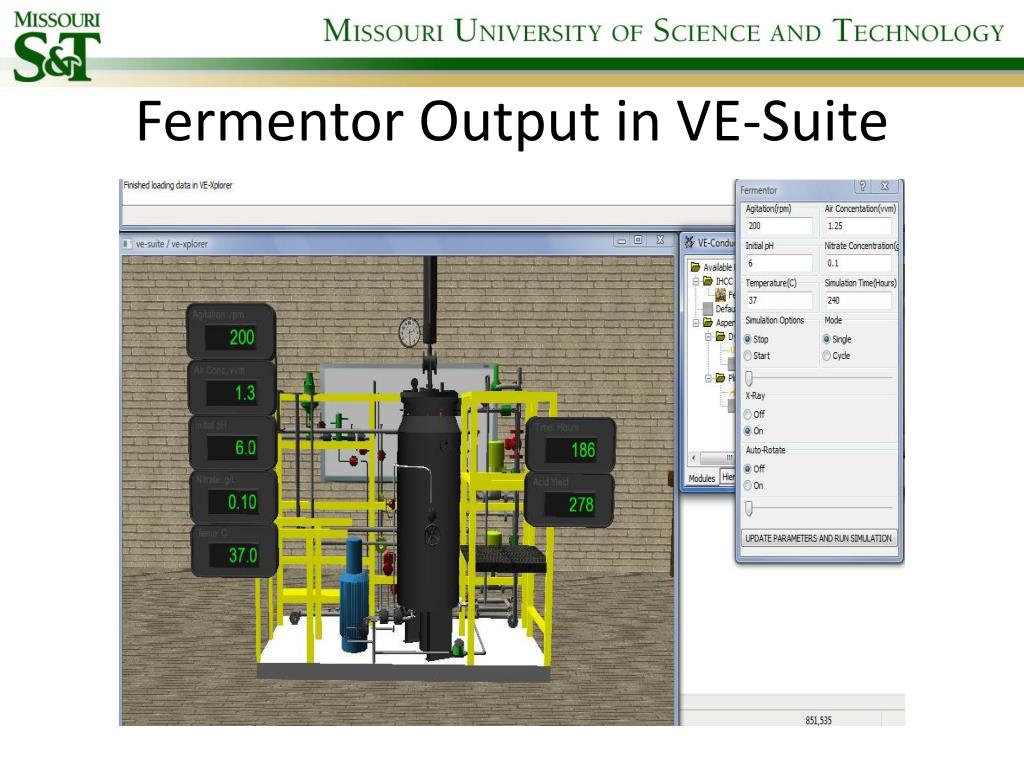The image size is (1024, 768).
Task: Click the folder icon beginning with Pl under Aspen
Action: click(720, 377)
